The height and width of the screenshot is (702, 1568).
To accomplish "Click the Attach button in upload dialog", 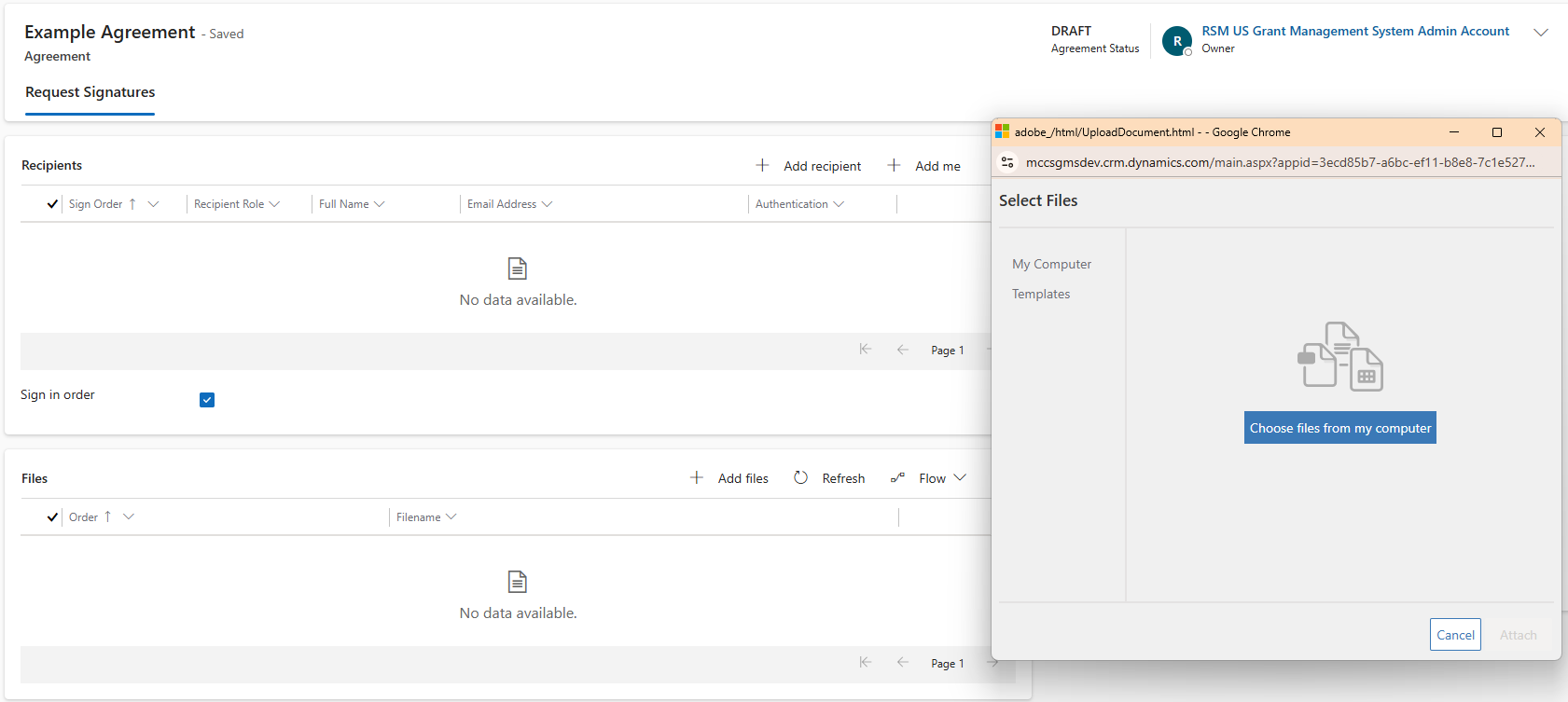I will tap(1518, 635).
